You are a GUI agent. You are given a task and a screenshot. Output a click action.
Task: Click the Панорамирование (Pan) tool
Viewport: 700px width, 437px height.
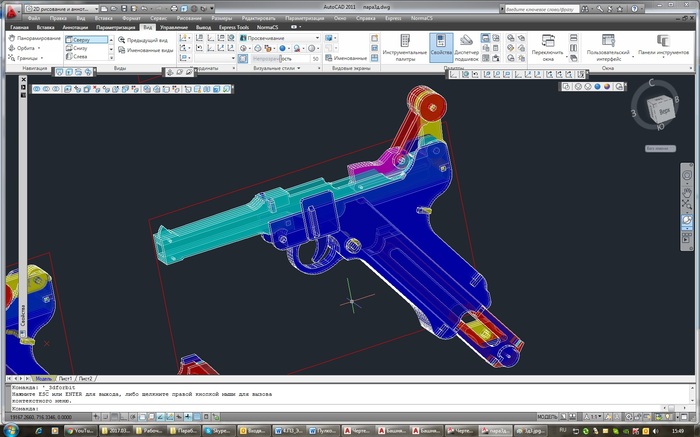pyautogui.click(x=35, y=38)
